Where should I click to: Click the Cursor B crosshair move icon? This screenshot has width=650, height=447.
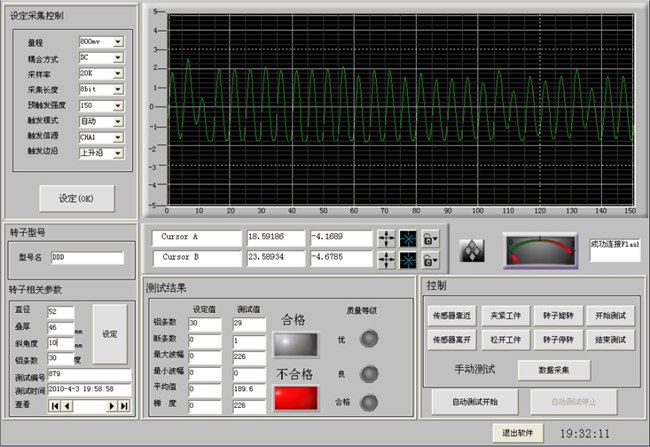click(x=387, y=260)
